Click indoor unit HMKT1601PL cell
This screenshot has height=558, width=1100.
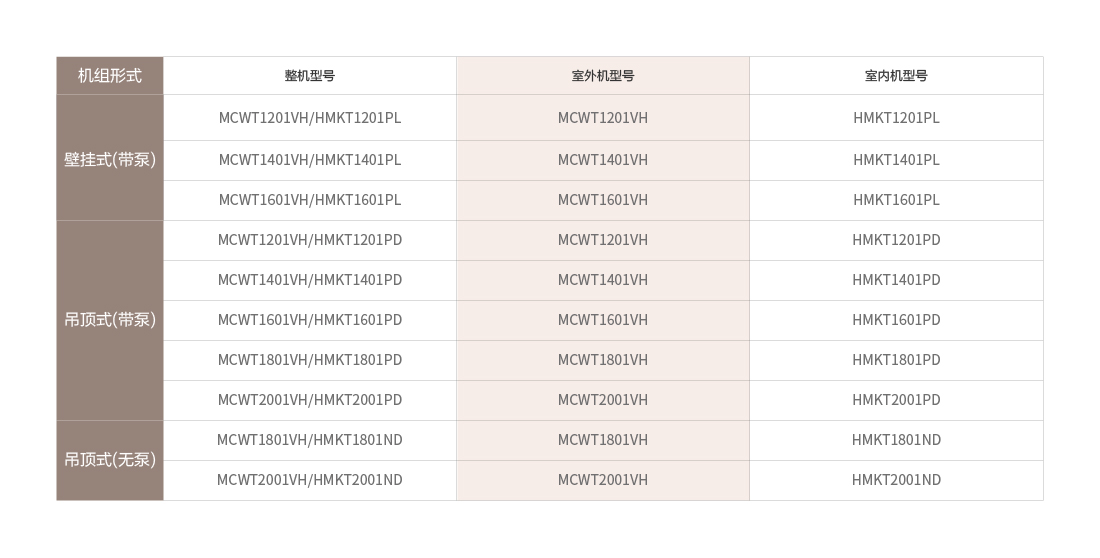tap(896, 201)
